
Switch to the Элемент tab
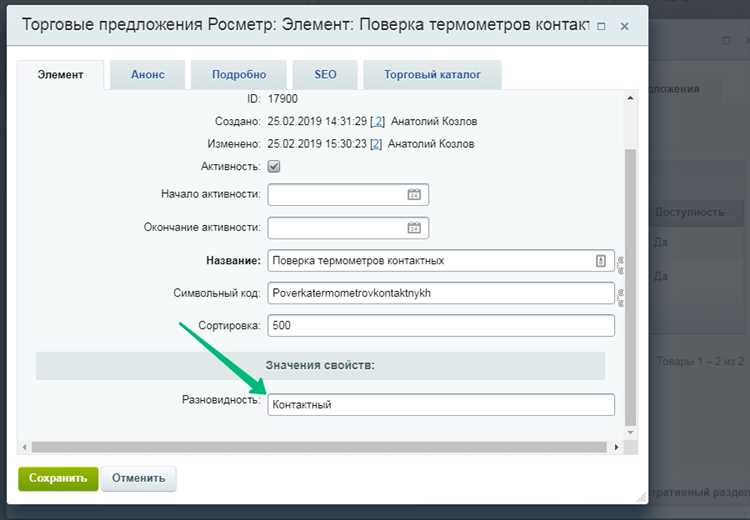point(60,75)
